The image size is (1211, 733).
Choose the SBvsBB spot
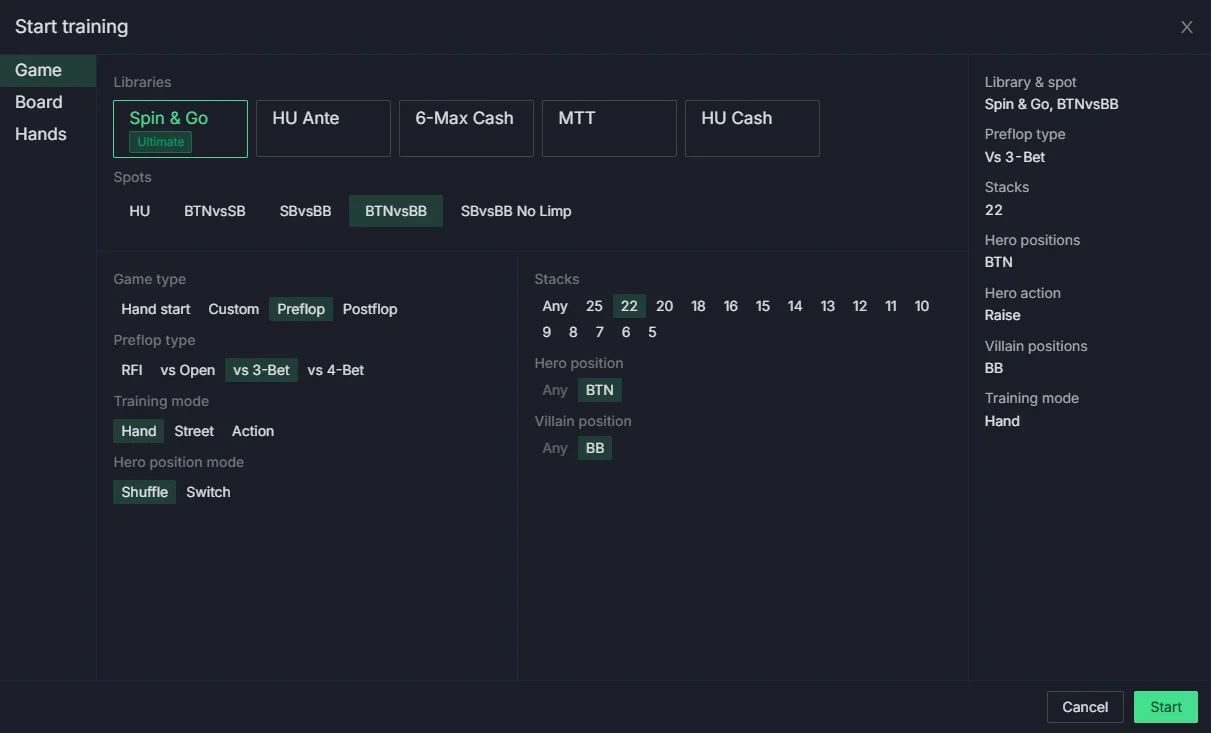[305, 211]
